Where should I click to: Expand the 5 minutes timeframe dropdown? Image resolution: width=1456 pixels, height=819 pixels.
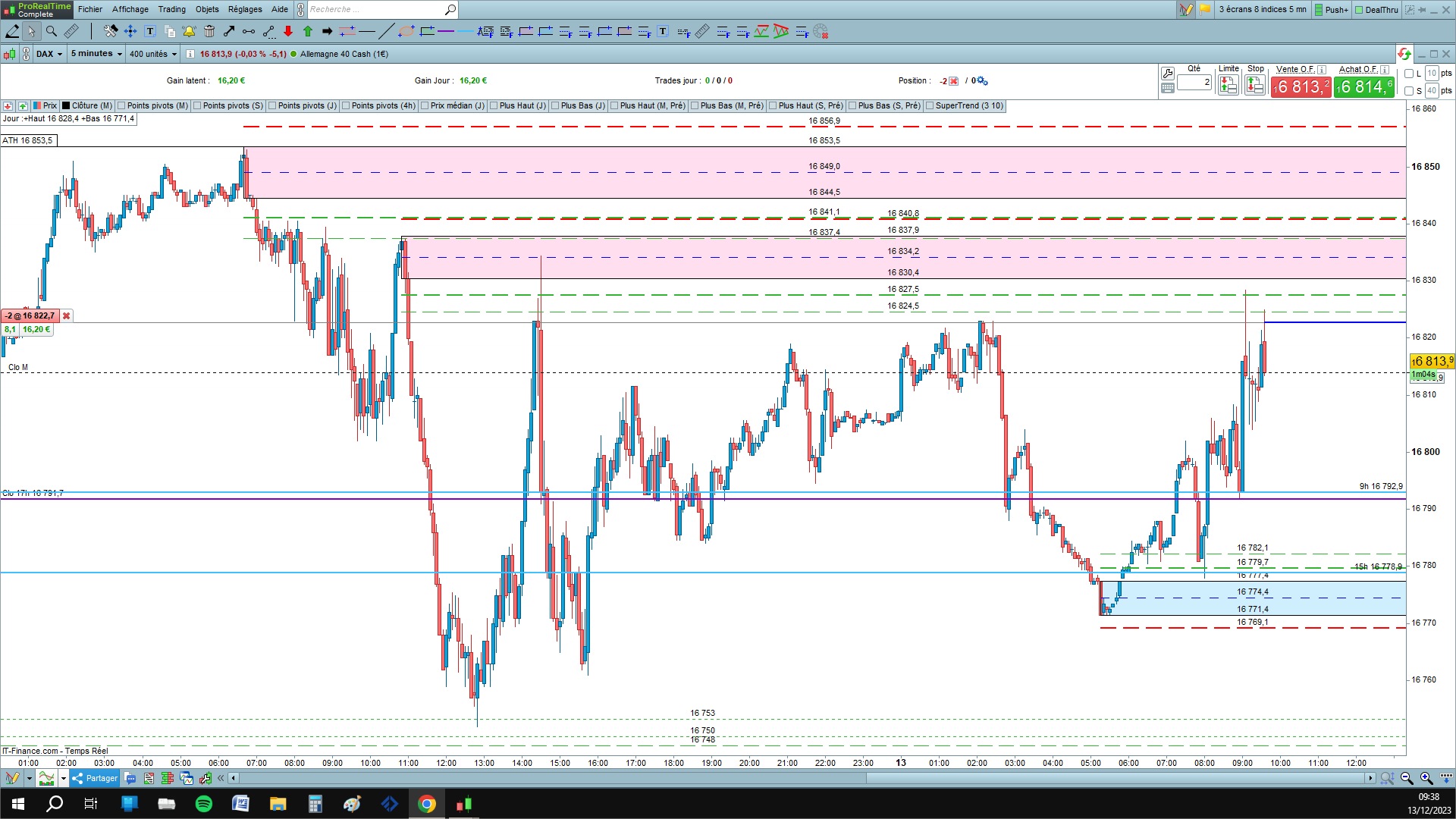(x=96, y=54)
